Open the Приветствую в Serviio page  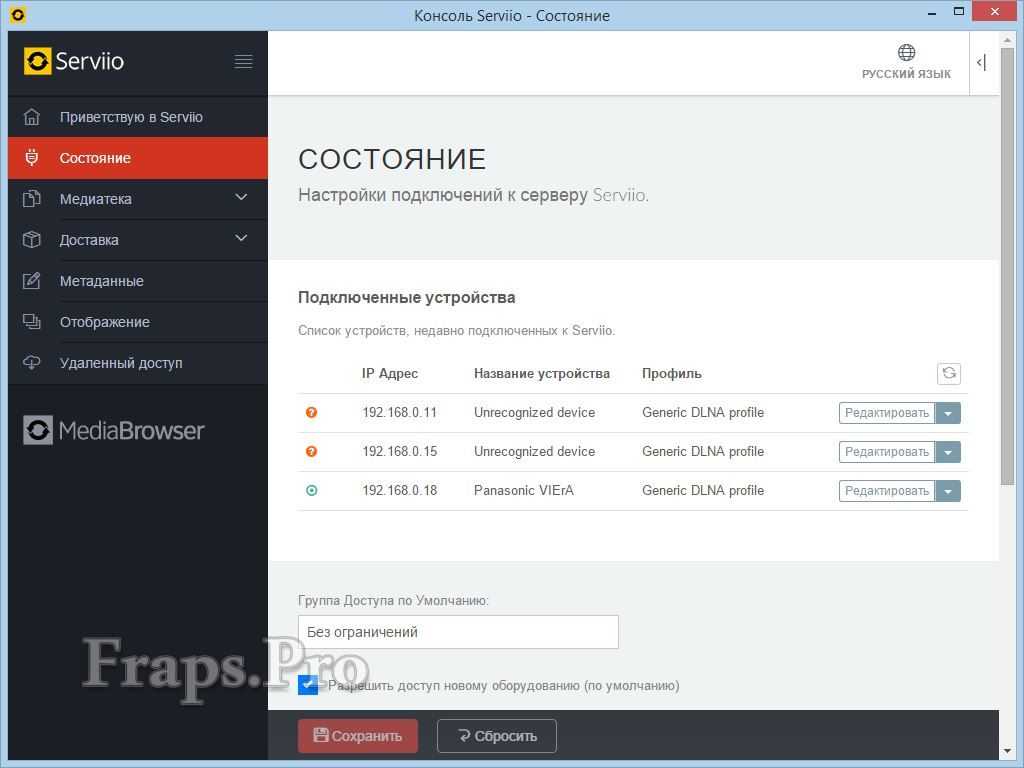point(138,117)
